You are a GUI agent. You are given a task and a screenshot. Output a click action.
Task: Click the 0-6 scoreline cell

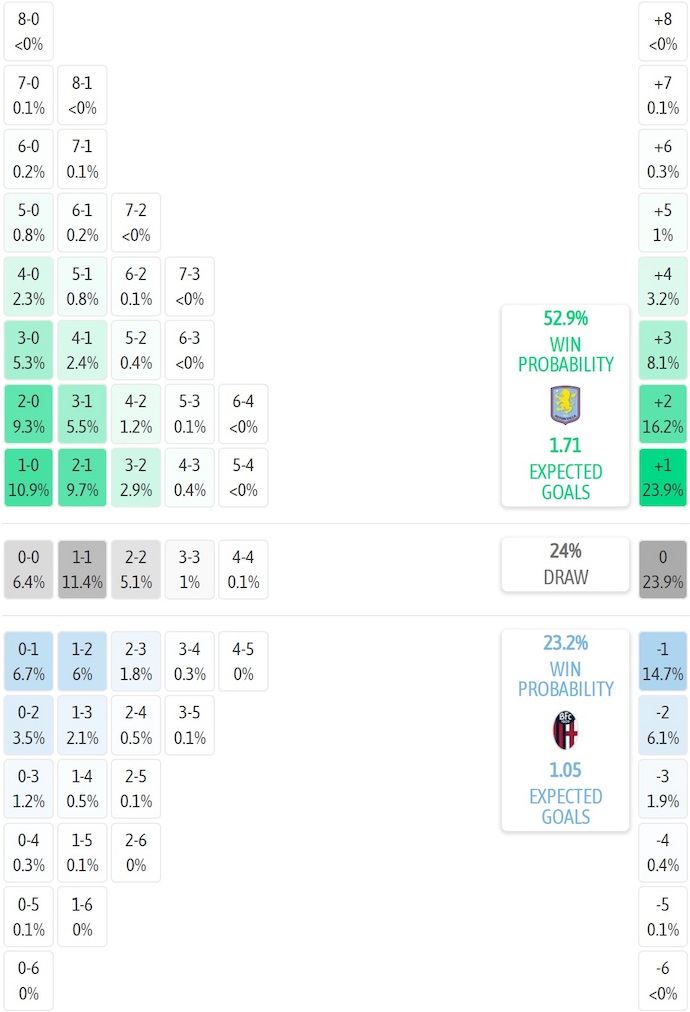(29, 981)
